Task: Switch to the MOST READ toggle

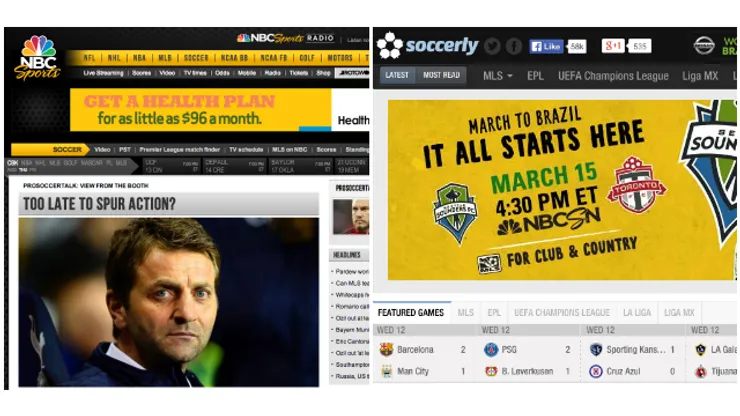Action: [441, 75]
